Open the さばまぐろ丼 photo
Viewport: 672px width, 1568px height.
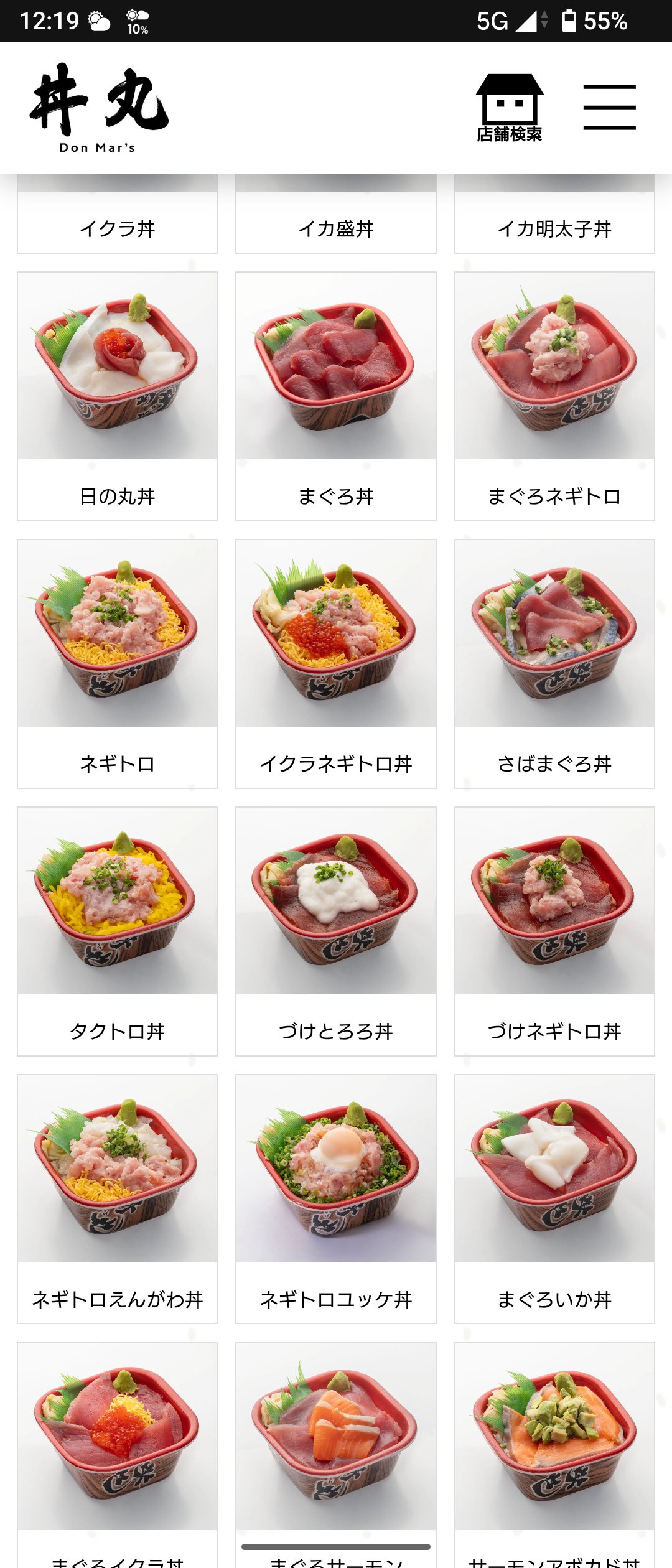click(554, 633)
